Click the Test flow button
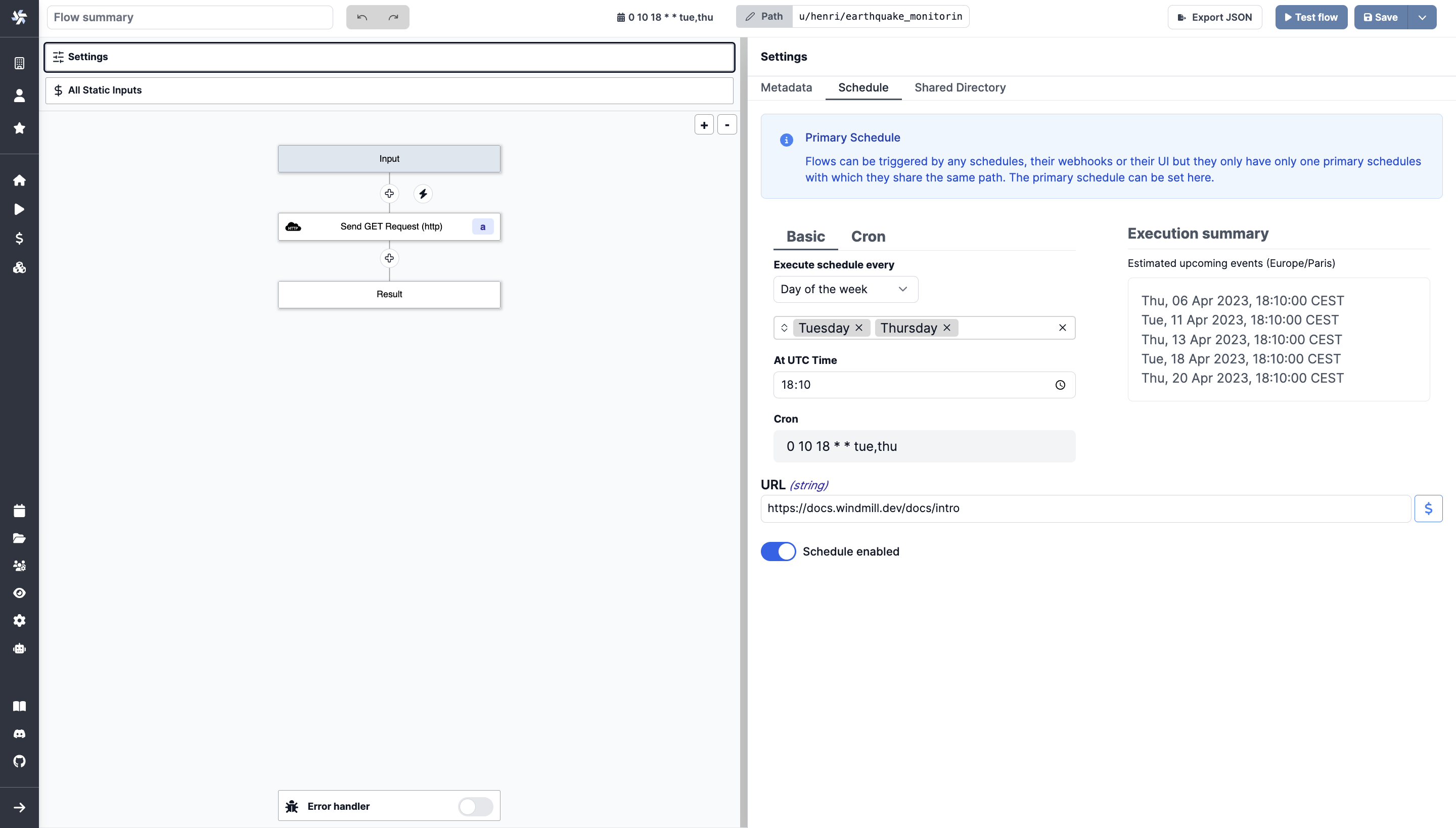The width and height of the screenshot is (1456, 828). [1310, 17]
